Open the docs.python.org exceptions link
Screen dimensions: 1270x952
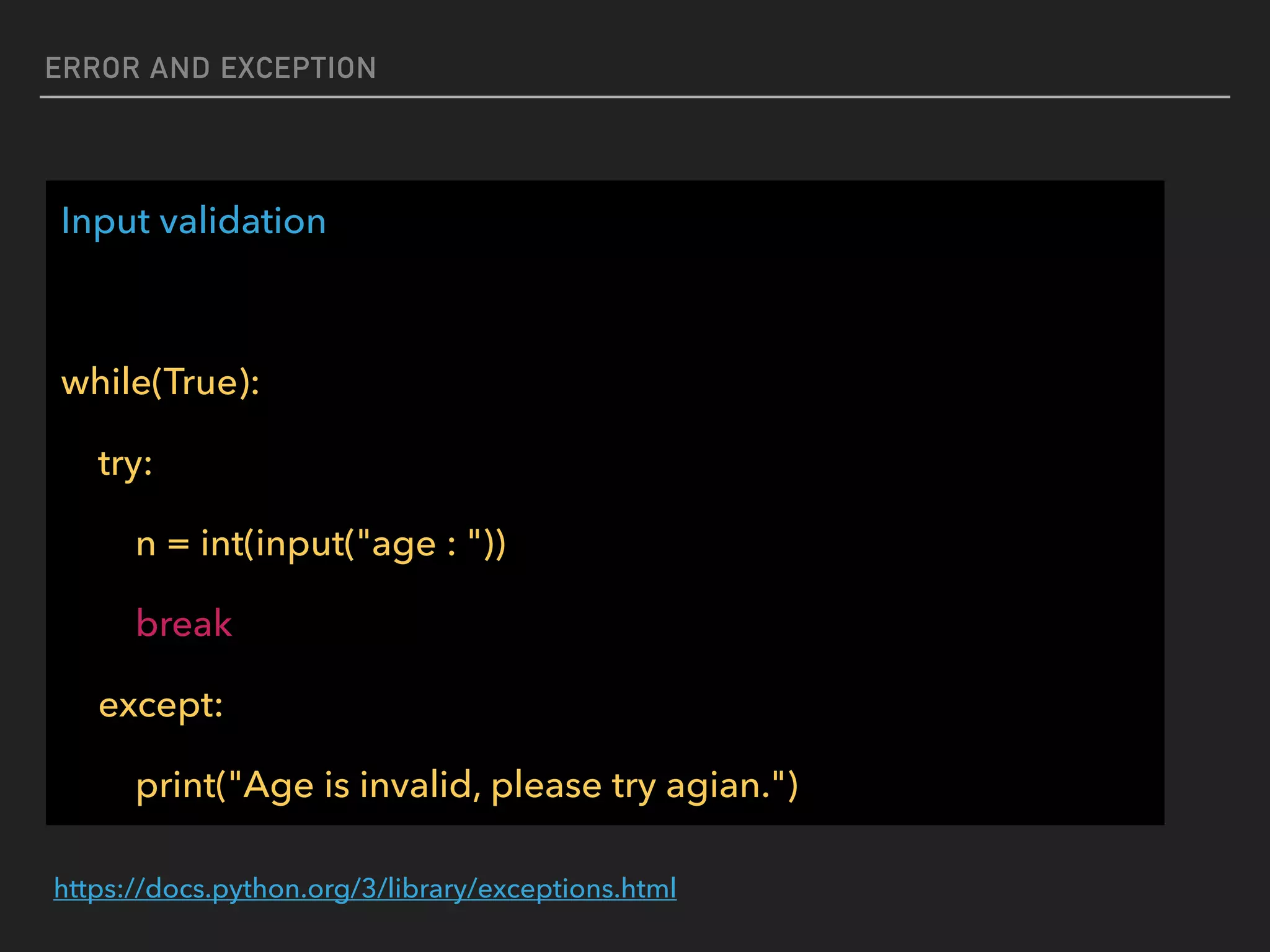365,888
